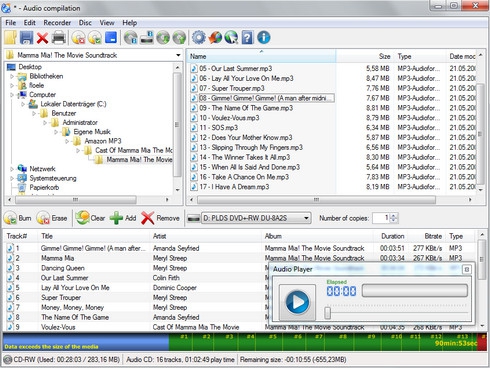Collapse the Amazon MP3 tree node
Viewport: 490px width, 368px height.
click(67, 141)
